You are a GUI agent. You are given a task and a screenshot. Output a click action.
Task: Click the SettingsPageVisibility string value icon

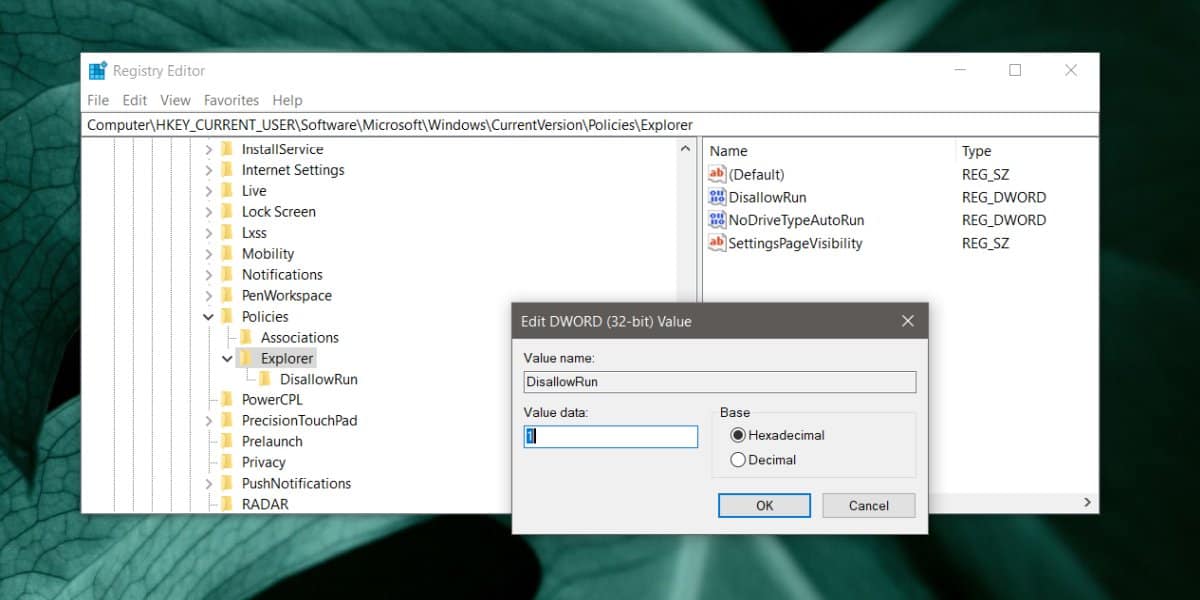coord(716,243)
